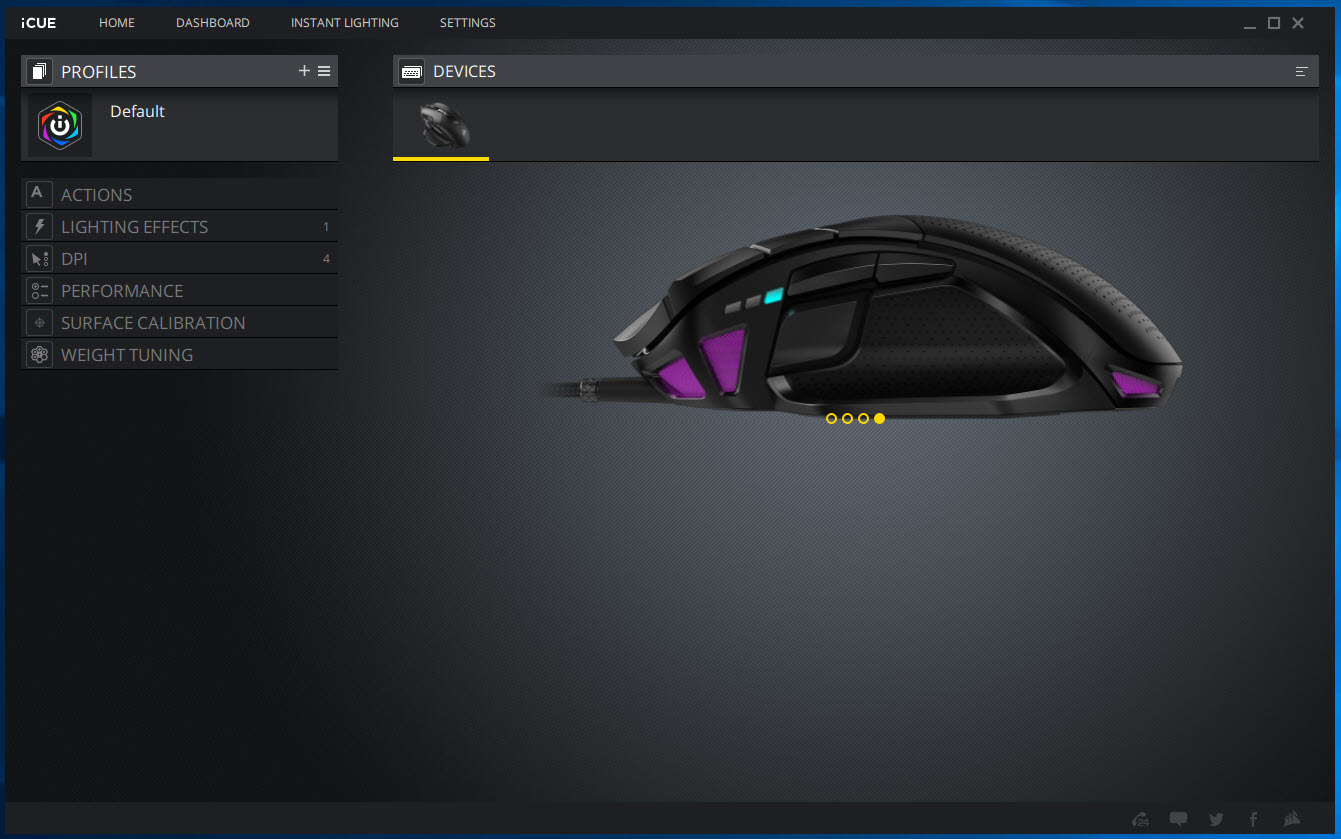Go to the HOME menu
The width and height of the screenshot is (1341, 839).
pyautogui.click(x=117, y=22)
